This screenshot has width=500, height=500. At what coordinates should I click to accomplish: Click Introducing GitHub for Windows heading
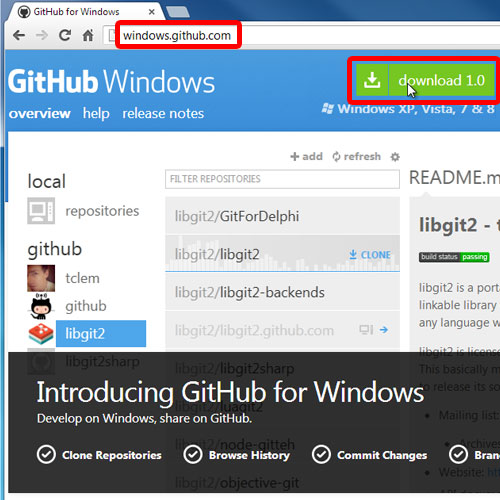click(x=230, y=392)
